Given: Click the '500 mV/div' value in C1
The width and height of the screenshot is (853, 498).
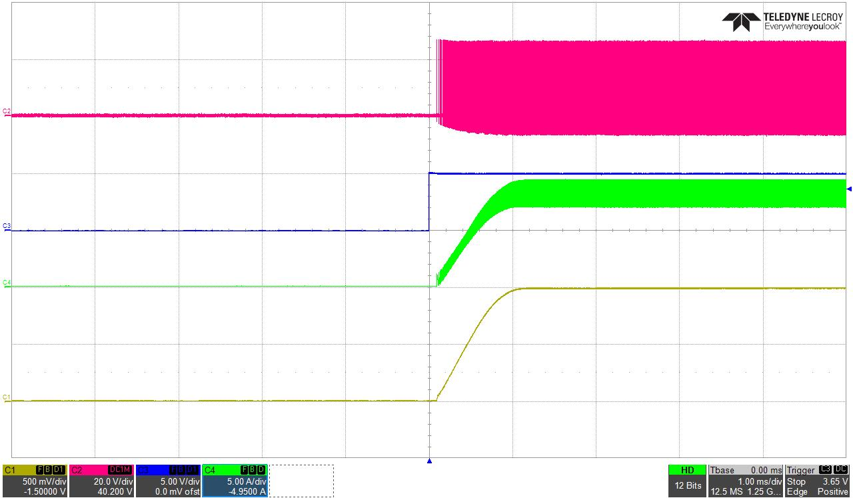Looking at the screenshot, I should [44, 482].
